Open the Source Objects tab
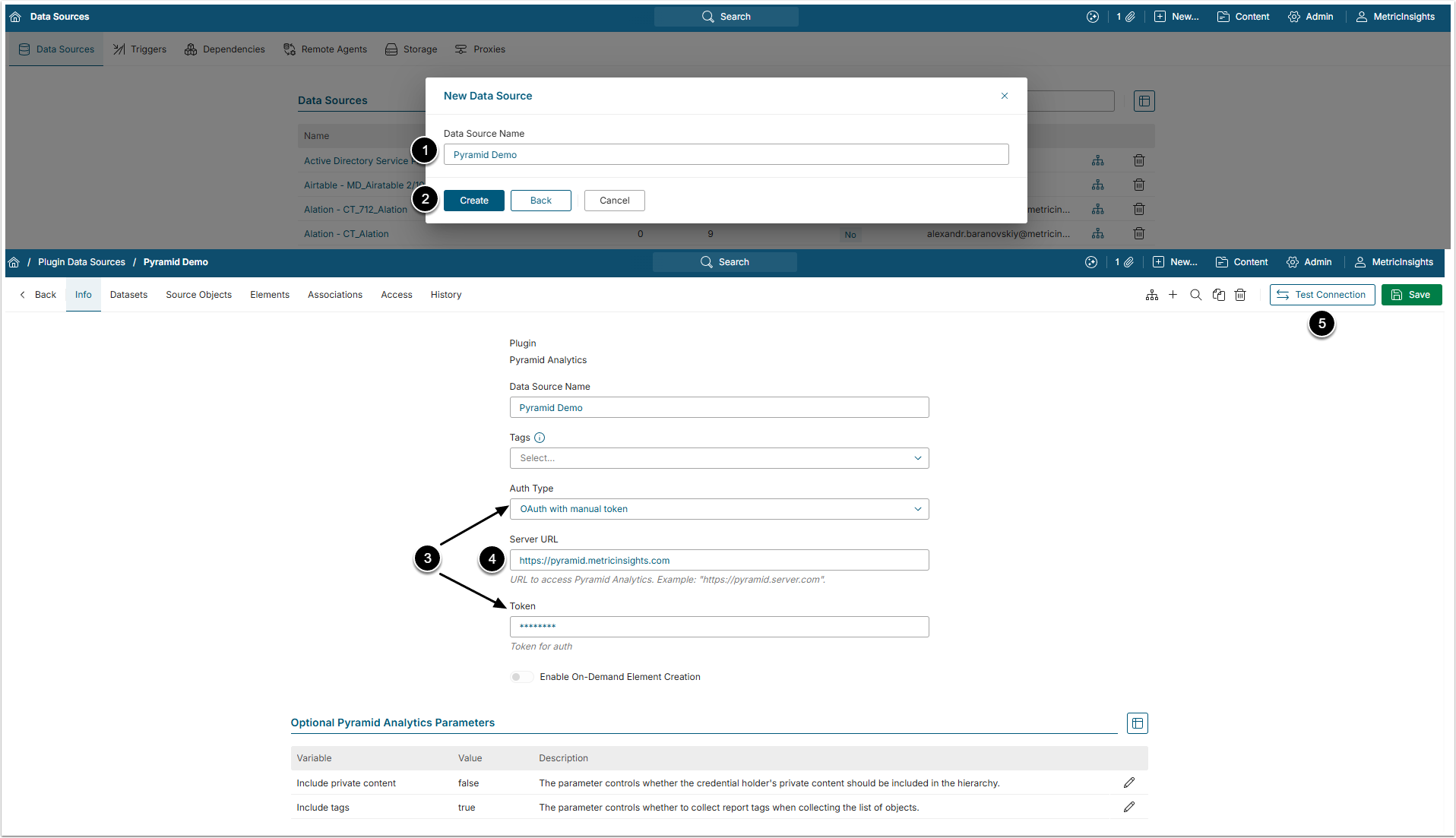The height and width of the screenshot is (838, 1456). 199,295
